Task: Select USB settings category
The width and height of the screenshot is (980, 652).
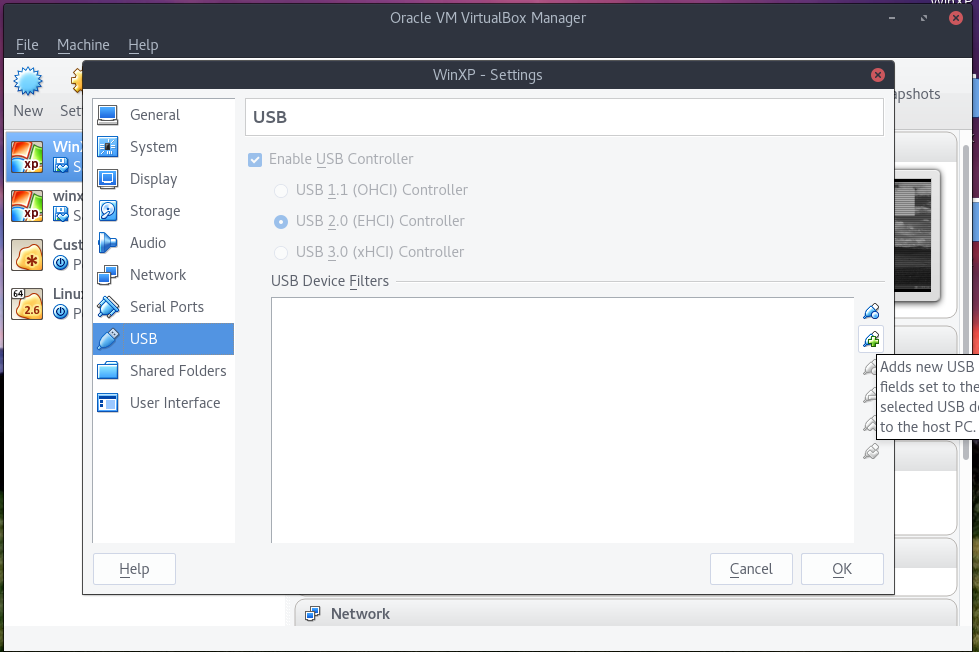Action: pos(163,339)
